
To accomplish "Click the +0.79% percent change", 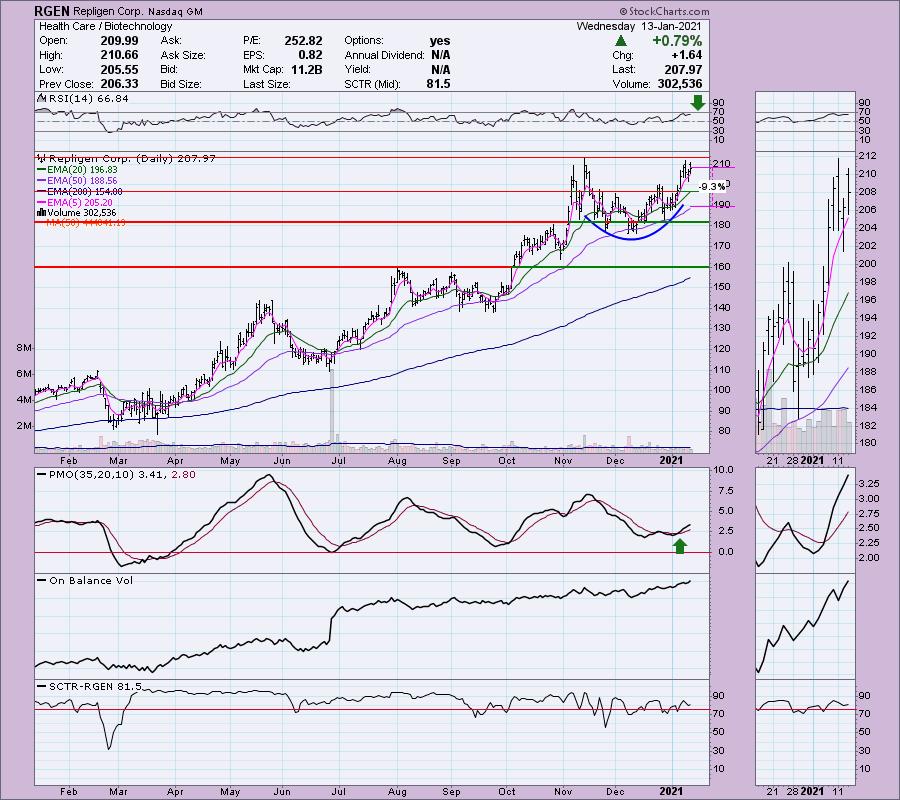I will point(677,41).
